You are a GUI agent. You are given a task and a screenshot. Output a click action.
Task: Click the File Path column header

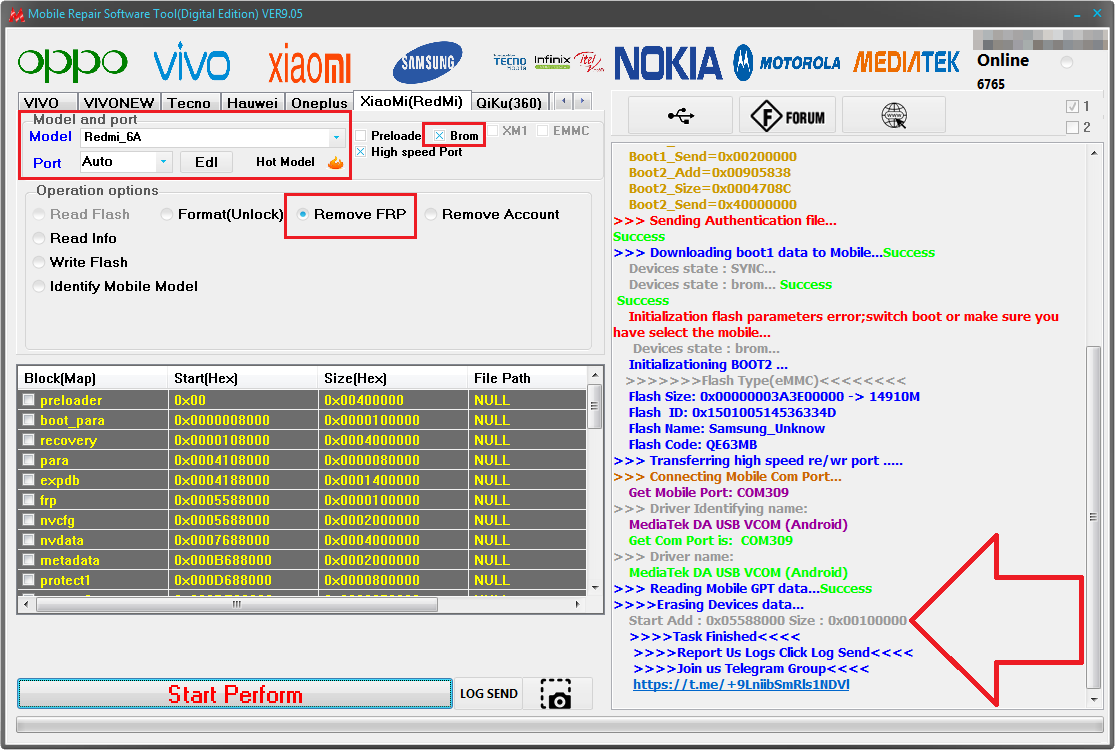coord(528,378)
